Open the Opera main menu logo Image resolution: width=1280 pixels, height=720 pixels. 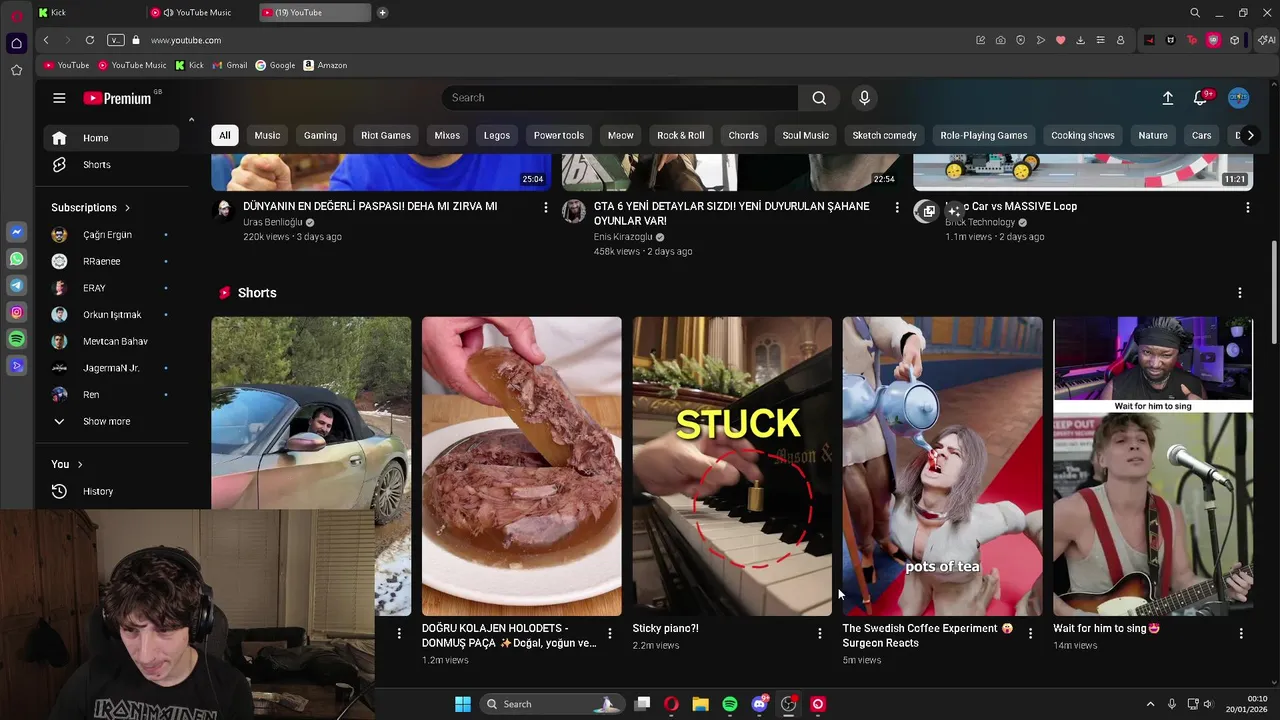(16, 14)
